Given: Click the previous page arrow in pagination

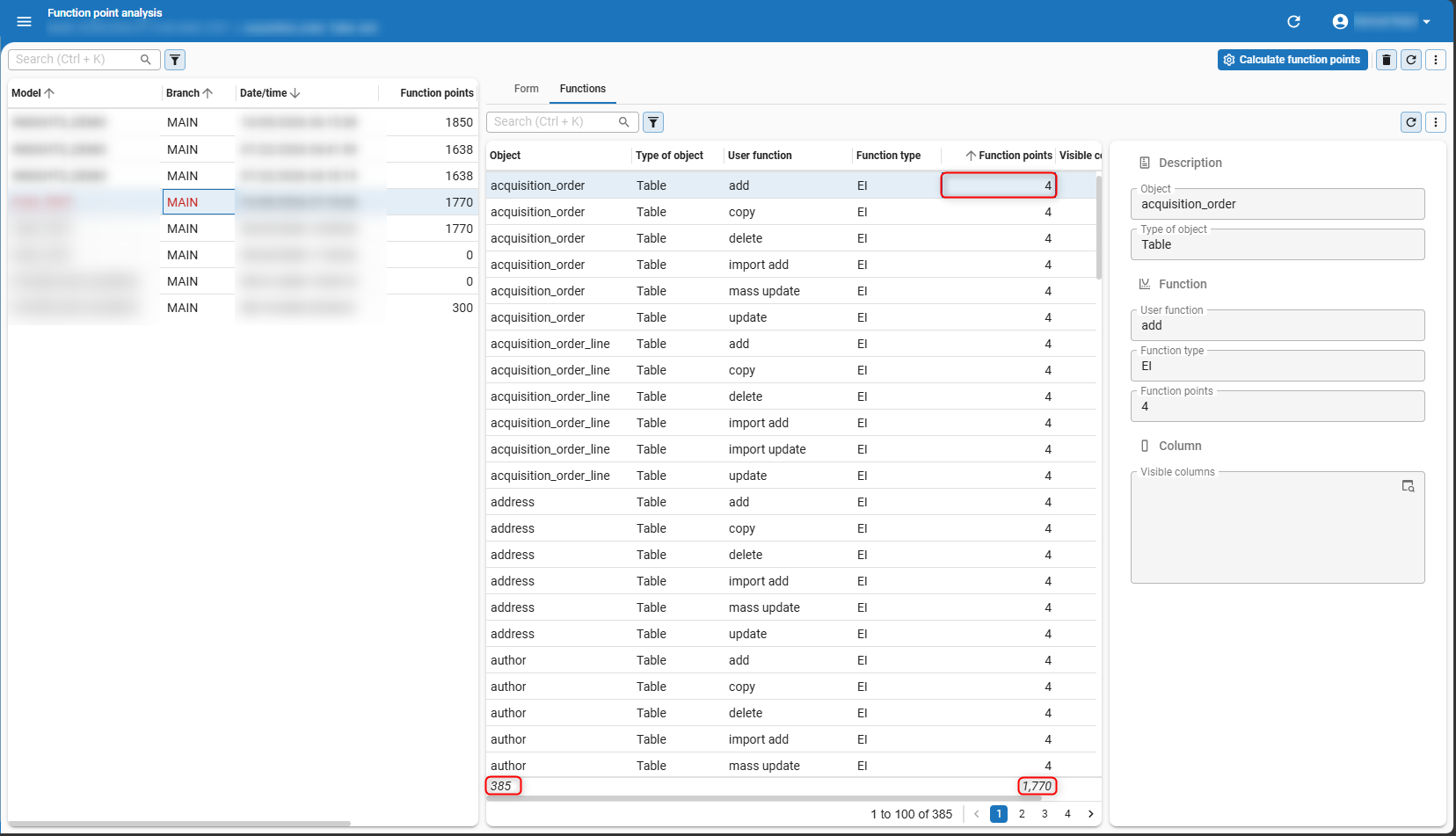Looking at the screenshot, I should click(976, 814).
